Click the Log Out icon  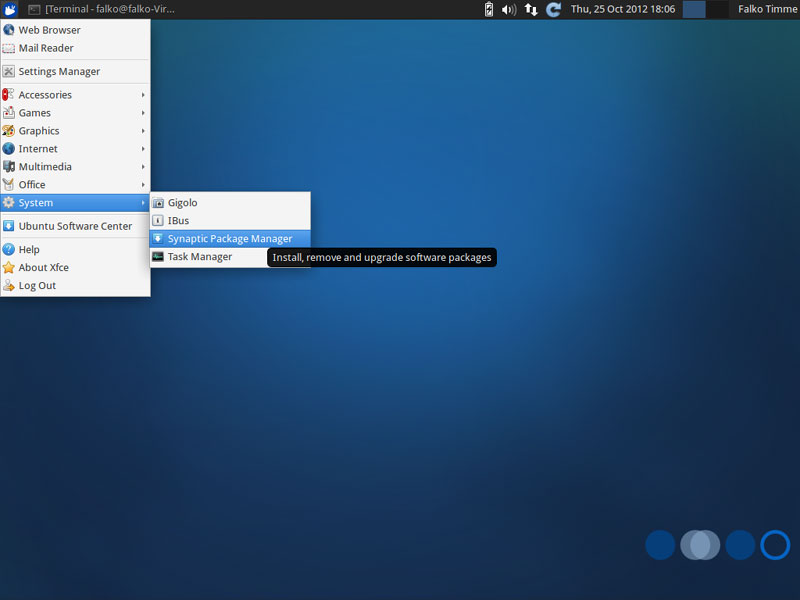tap(9, 286)
